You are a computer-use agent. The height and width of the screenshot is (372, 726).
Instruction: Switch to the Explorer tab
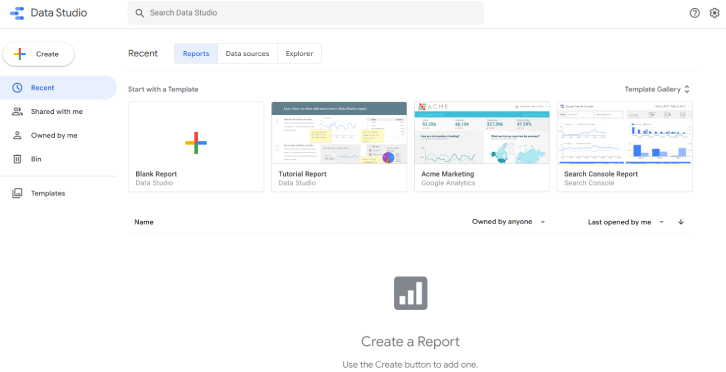click(299, 54)
